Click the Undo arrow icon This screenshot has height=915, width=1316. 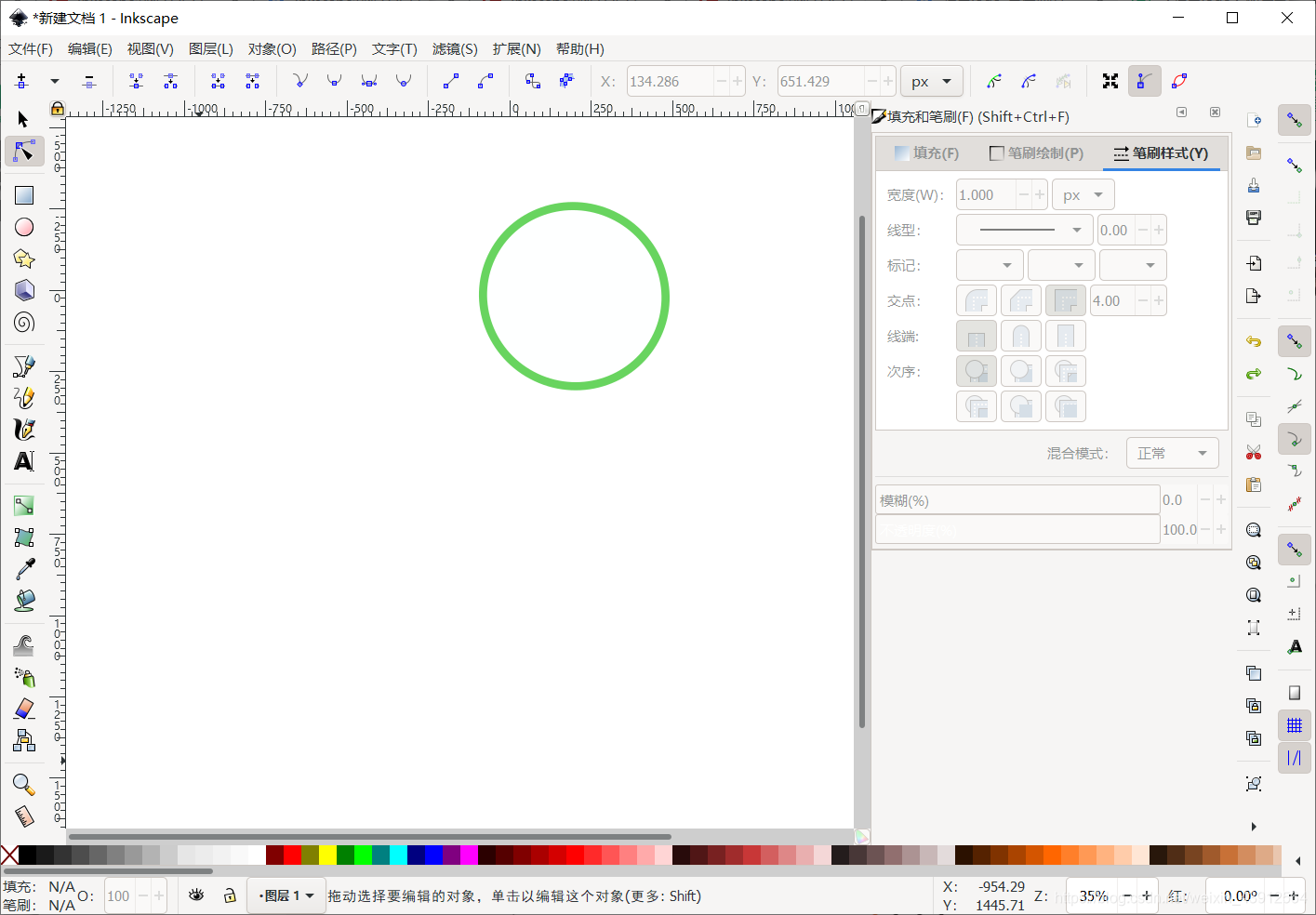(1254, 341)
